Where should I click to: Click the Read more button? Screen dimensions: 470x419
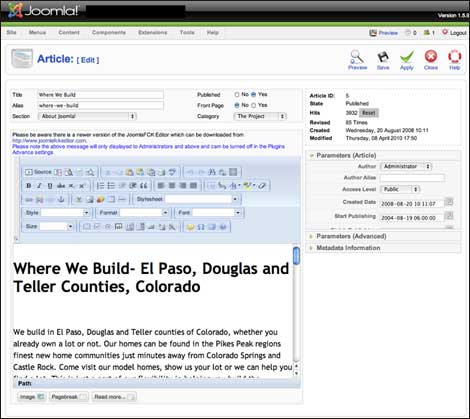(114, 397)
